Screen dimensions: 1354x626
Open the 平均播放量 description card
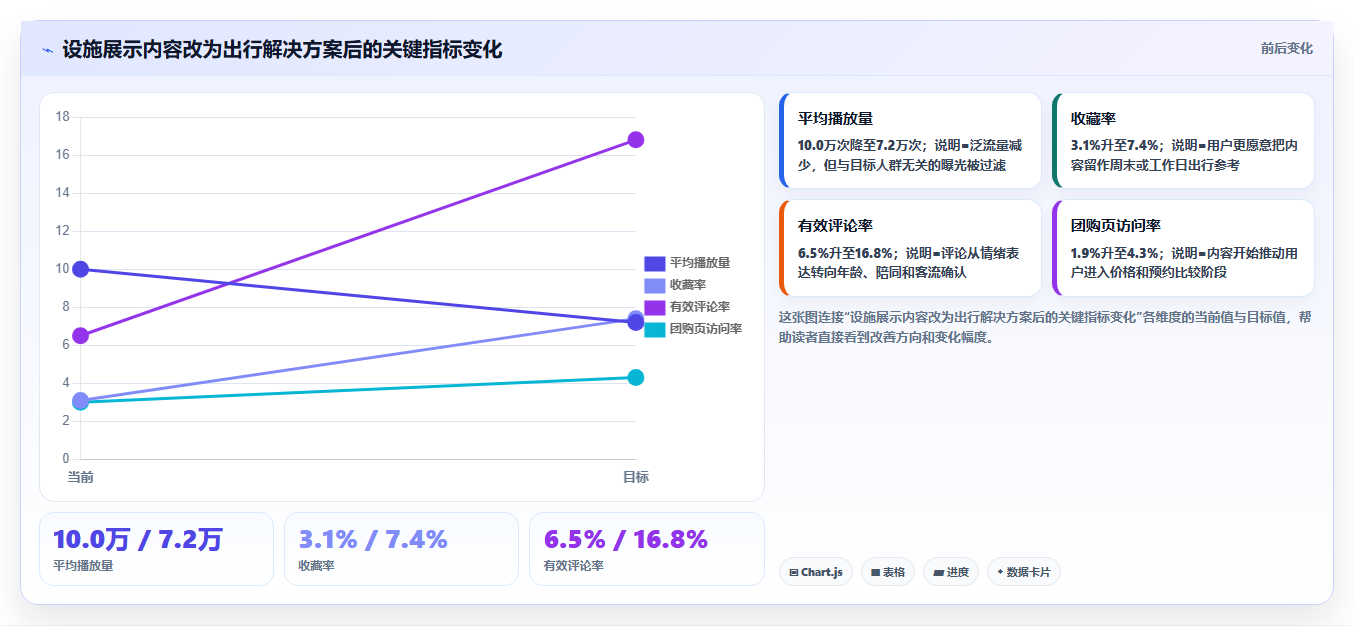[x=911, y=141]
